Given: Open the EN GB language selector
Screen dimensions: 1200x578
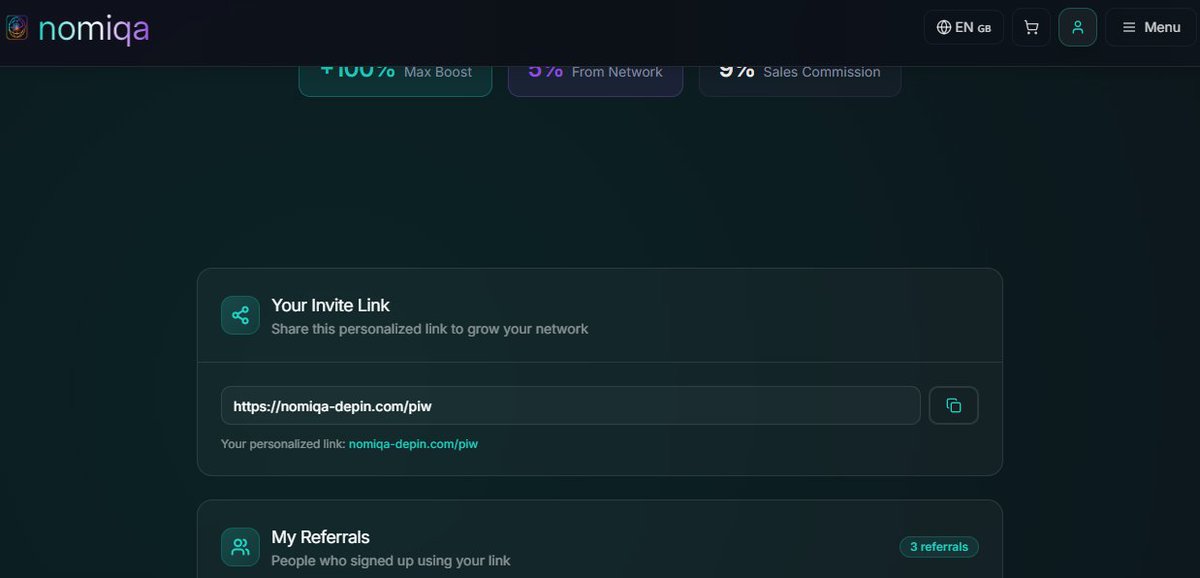Looking at the screenshot, I should point(964,27).
